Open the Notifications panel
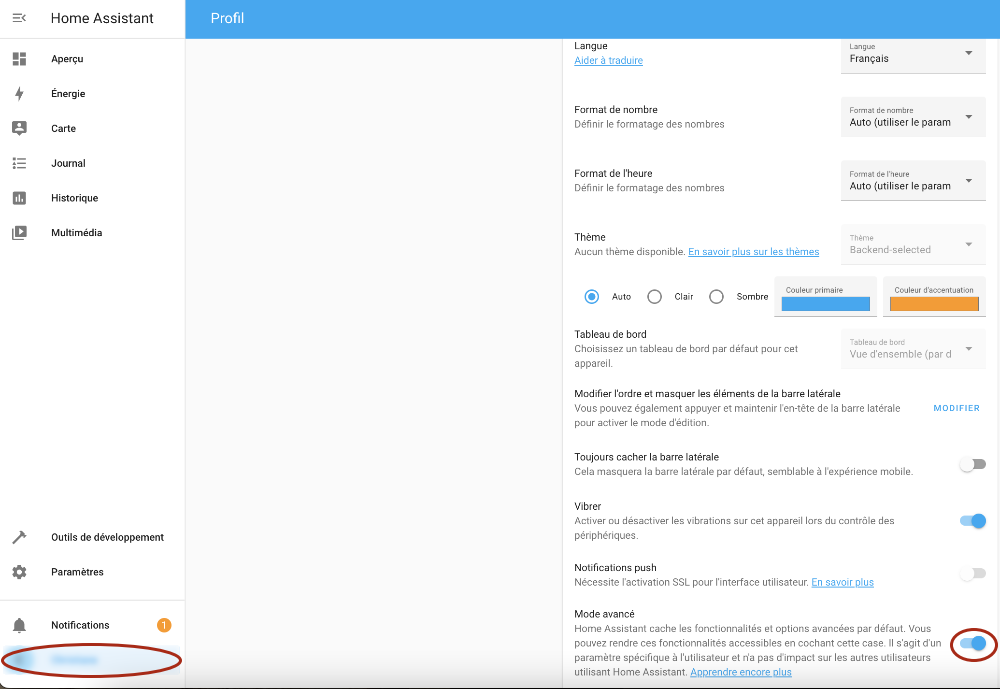This screenshot has height=689, width=1000. point(92,625)
